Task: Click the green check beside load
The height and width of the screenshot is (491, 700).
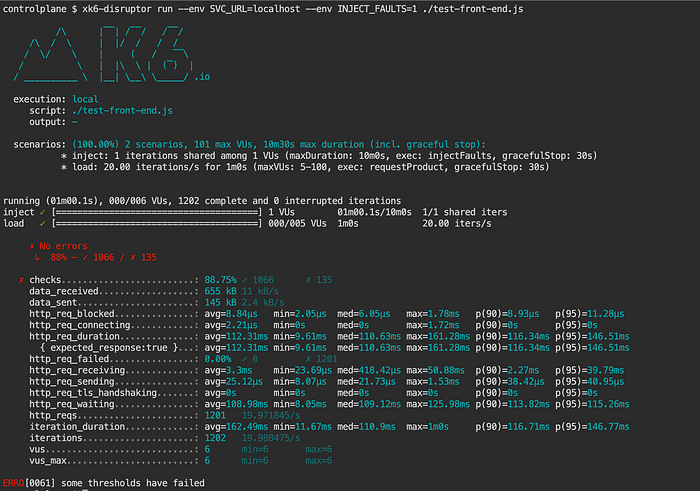Action: point(42,223)
